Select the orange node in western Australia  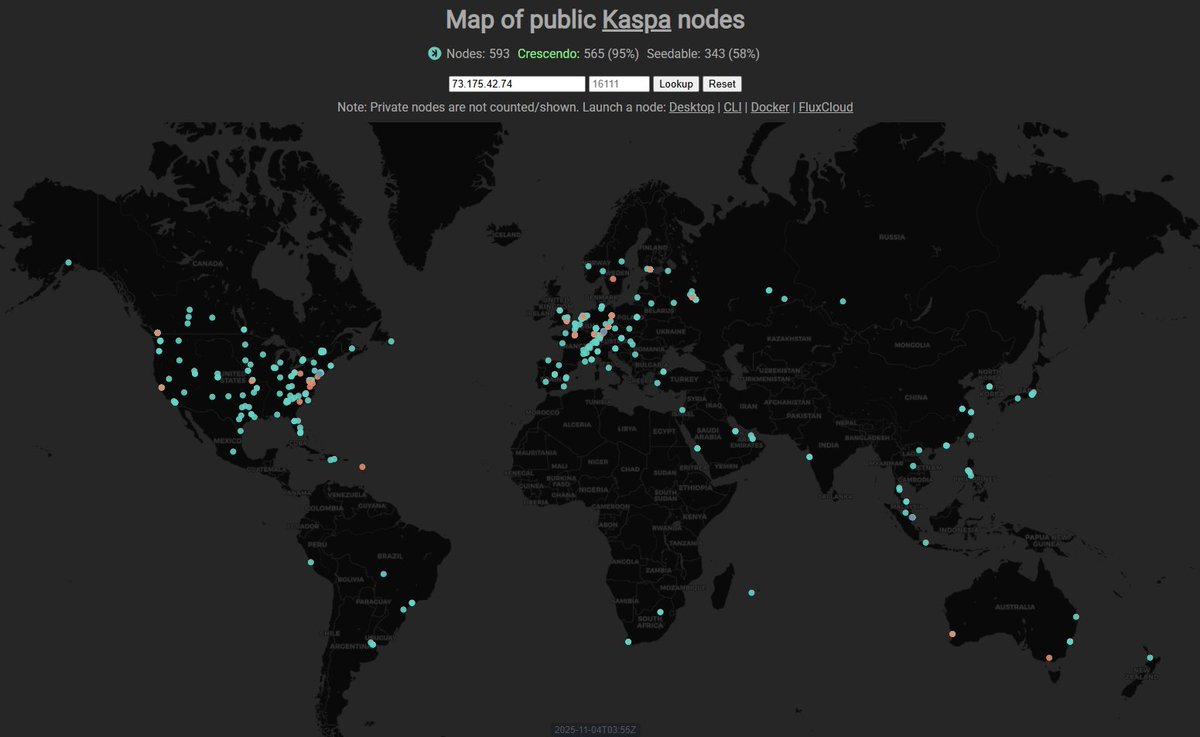(x=952, y=634)
